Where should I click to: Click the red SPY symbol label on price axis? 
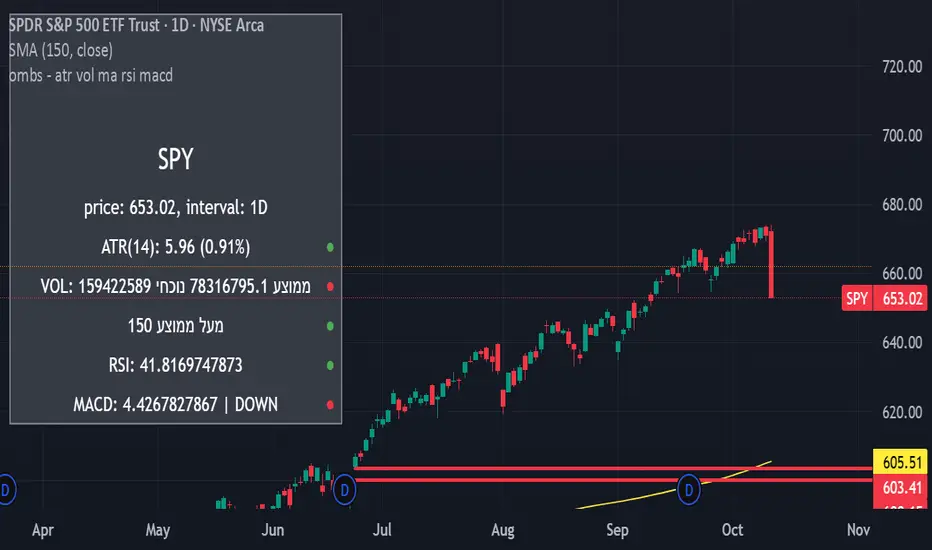[x=857, y=298]
